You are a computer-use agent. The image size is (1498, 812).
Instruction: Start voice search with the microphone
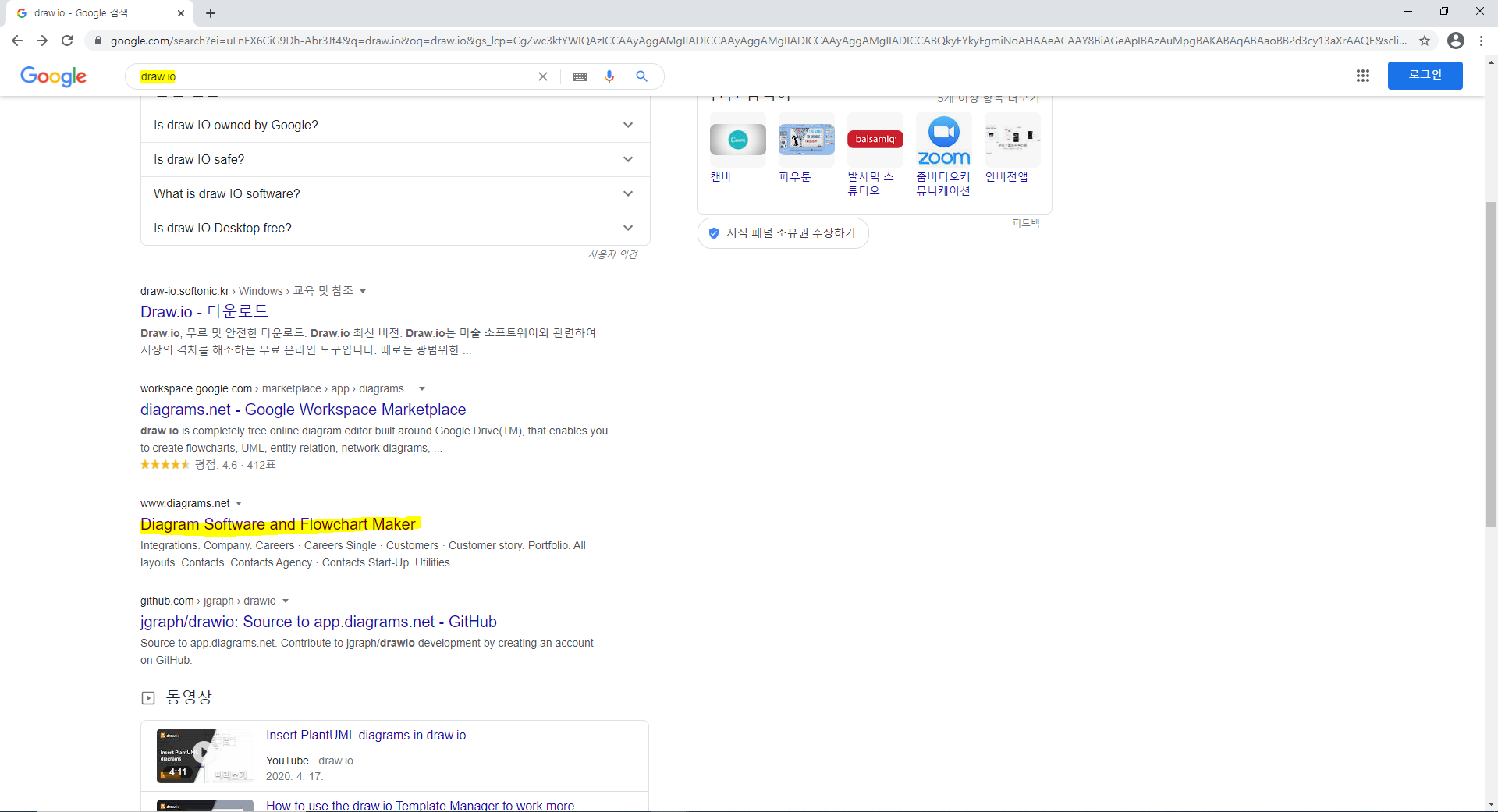tap(609, 76)
